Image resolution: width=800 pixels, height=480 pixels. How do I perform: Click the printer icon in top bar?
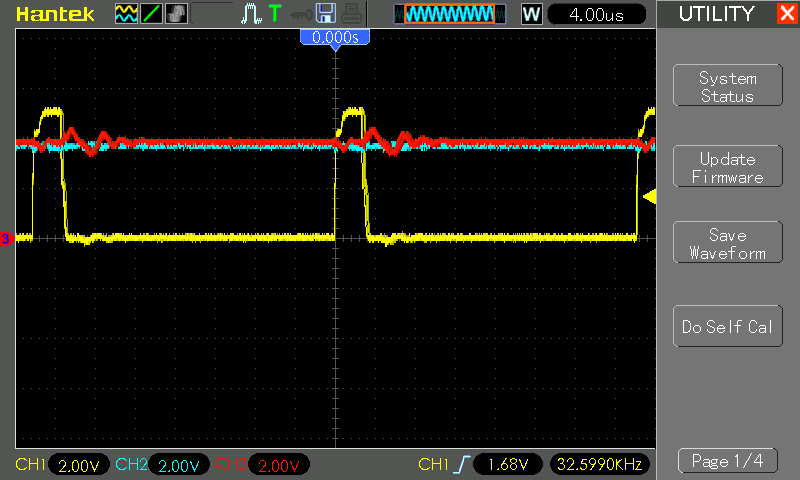pyautogui.click(x=350, y=14)
